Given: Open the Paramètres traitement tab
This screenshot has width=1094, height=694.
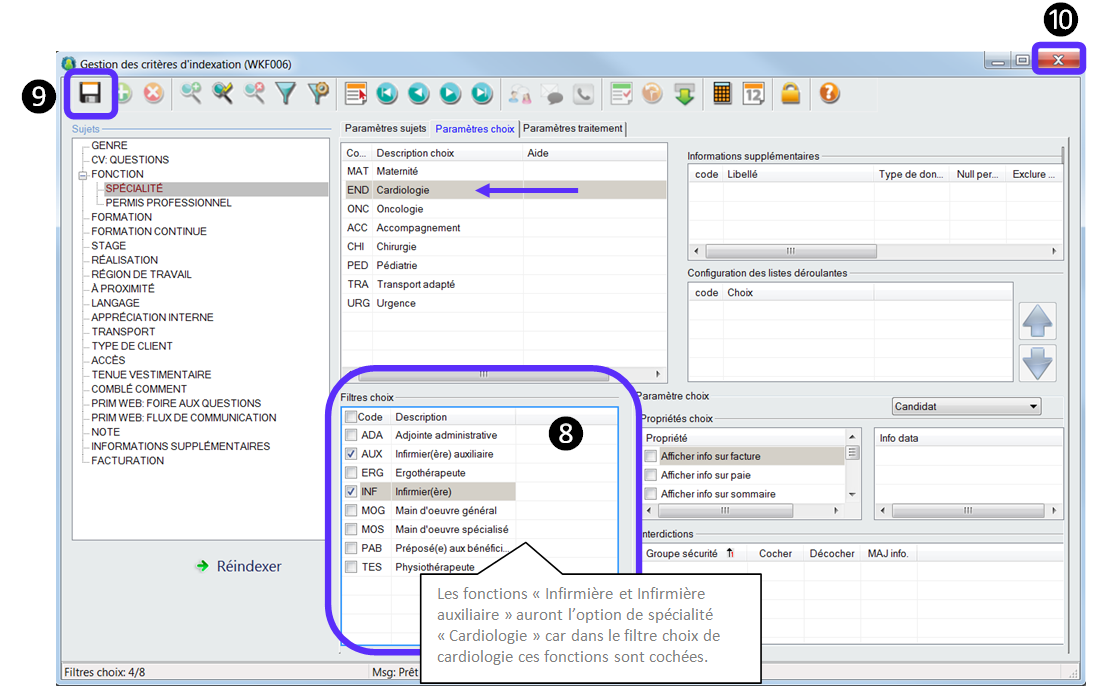Looking at the screenshot, I should (573, 129).
